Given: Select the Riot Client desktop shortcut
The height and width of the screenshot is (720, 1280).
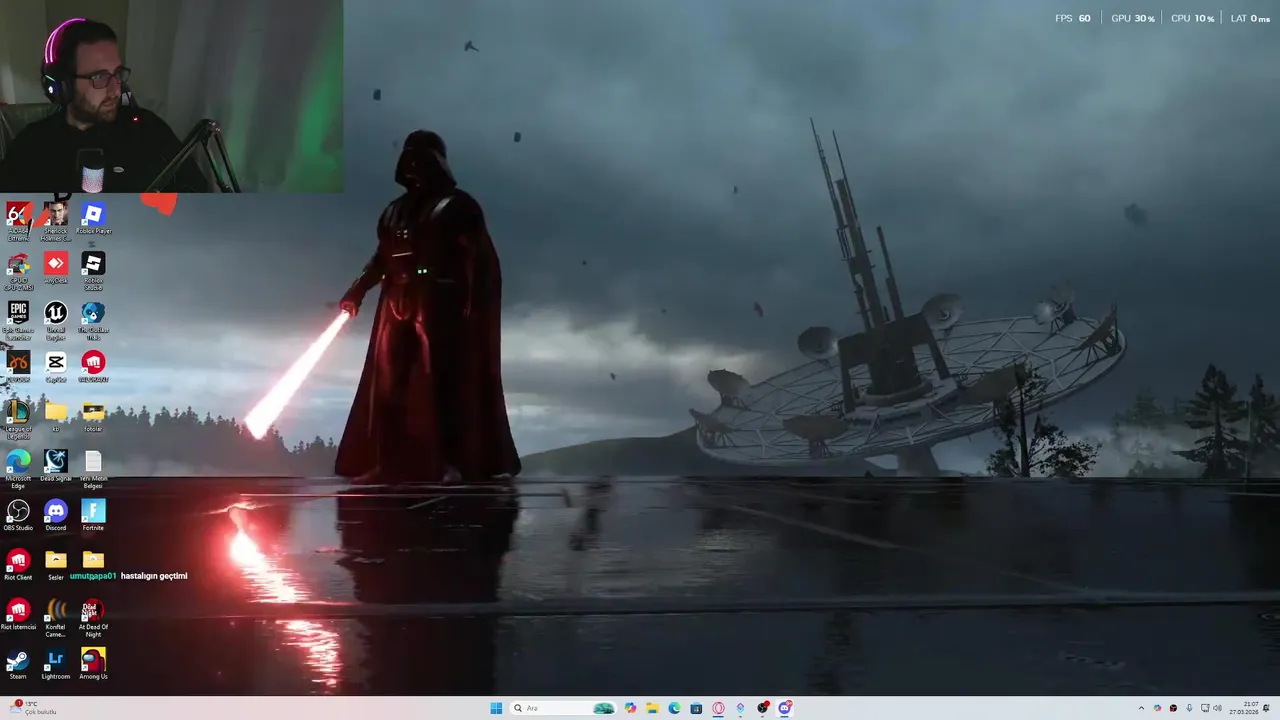Looking at the screenshot, I should 18,565.
